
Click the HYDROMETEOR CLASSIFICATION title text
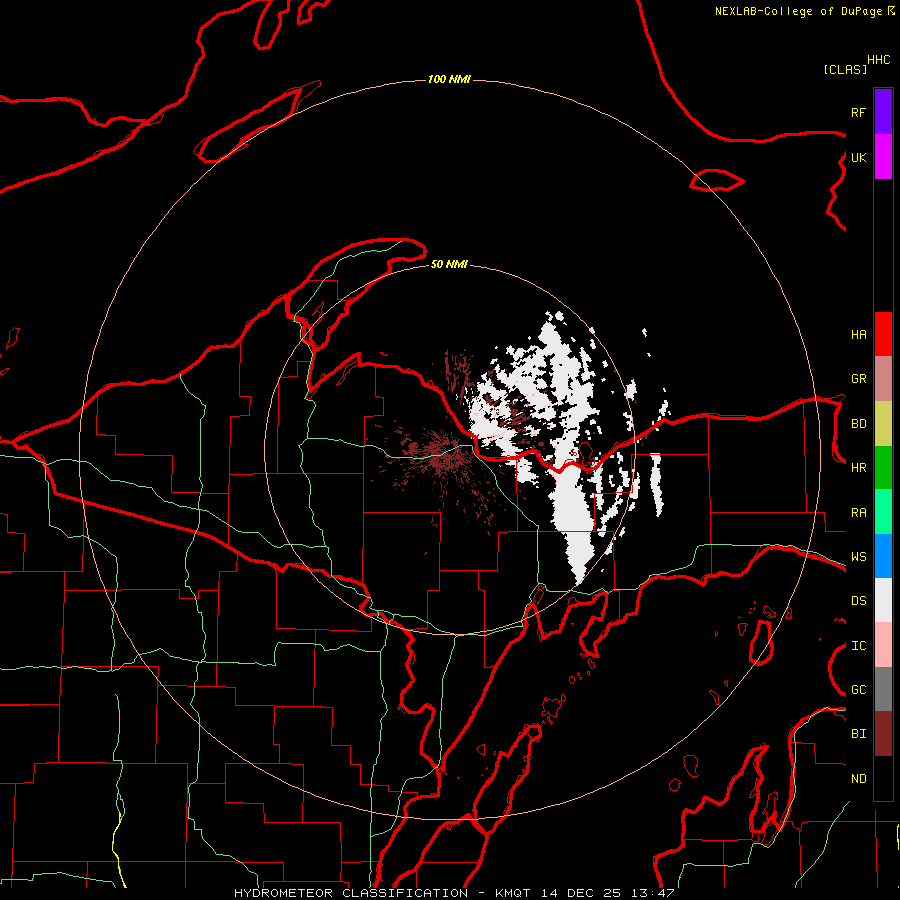point(350,893)
